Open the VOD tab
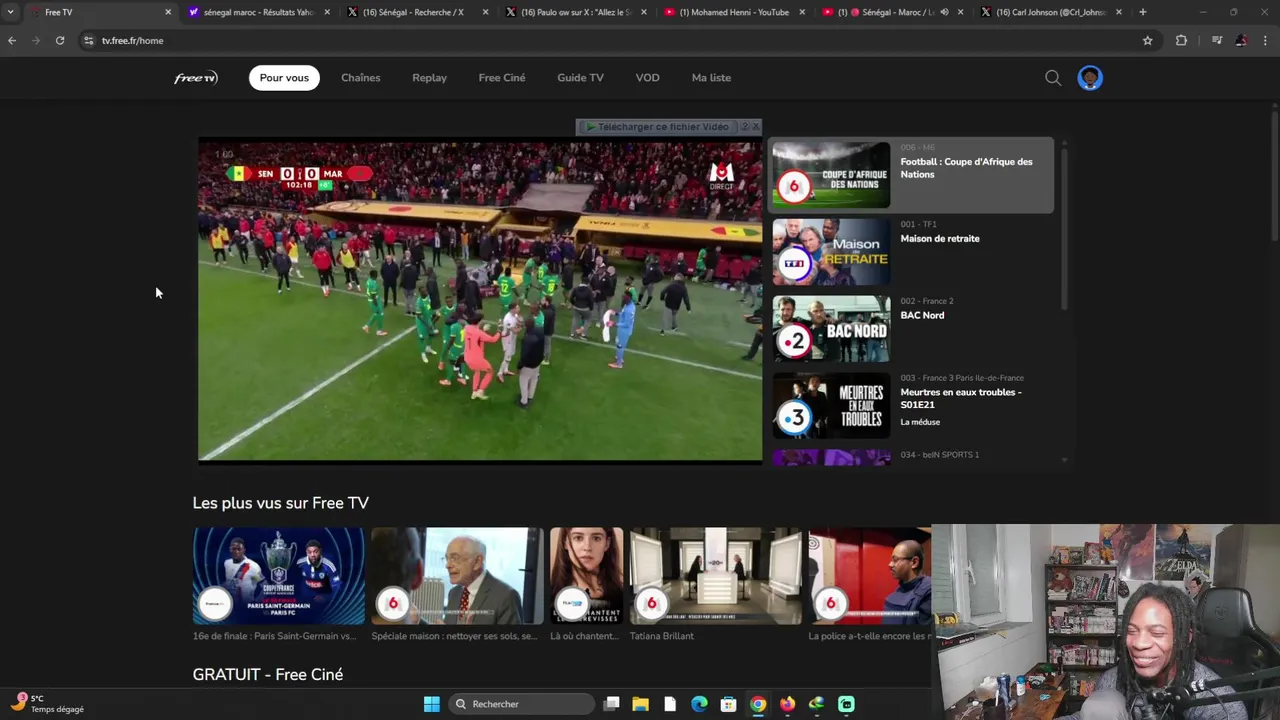The image size is (1280, 720). coord(647,78)
